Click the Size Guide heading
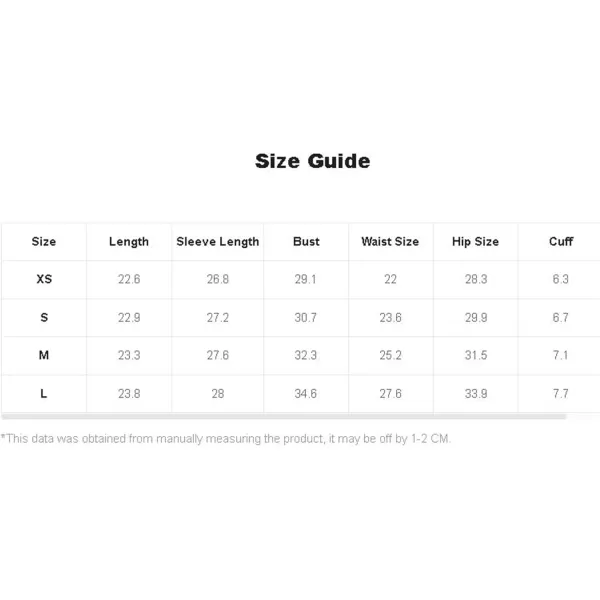The width and height of the screenshot is (600, 600). 312,161
